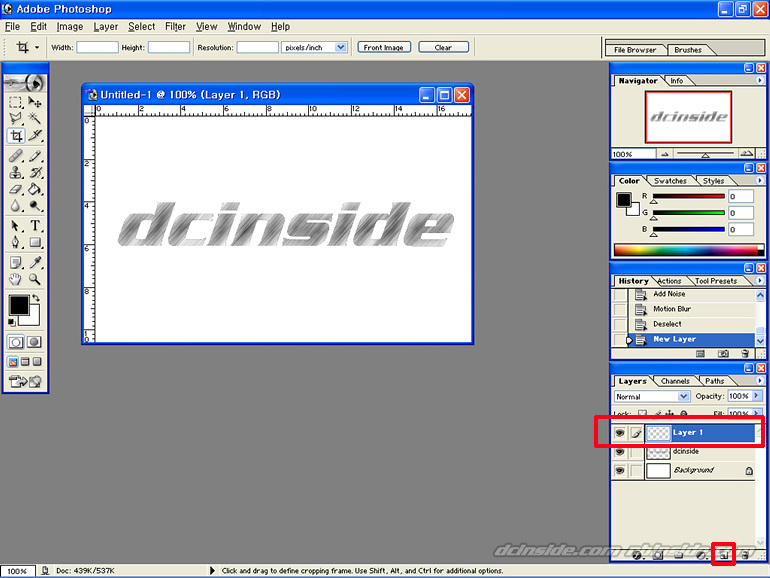The height and width of the screenshot is (578, 770).
Task: Select the Eraser tool
Action: tap(16, 189)
